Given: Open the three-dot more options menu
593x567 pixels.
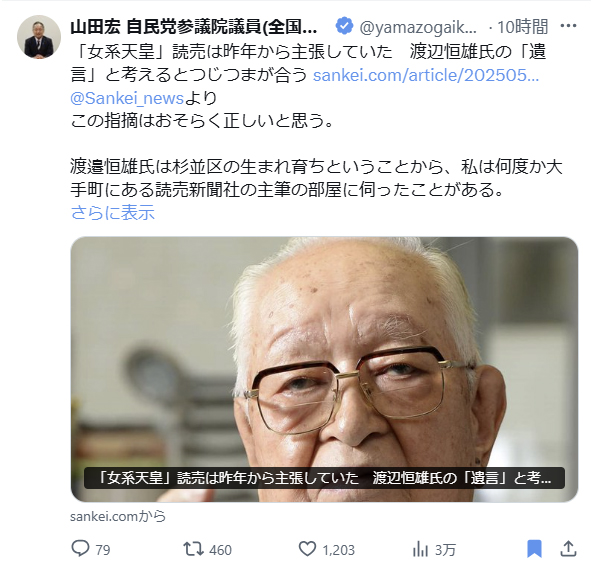Looking at the screenshot, I should pos(568,26).
